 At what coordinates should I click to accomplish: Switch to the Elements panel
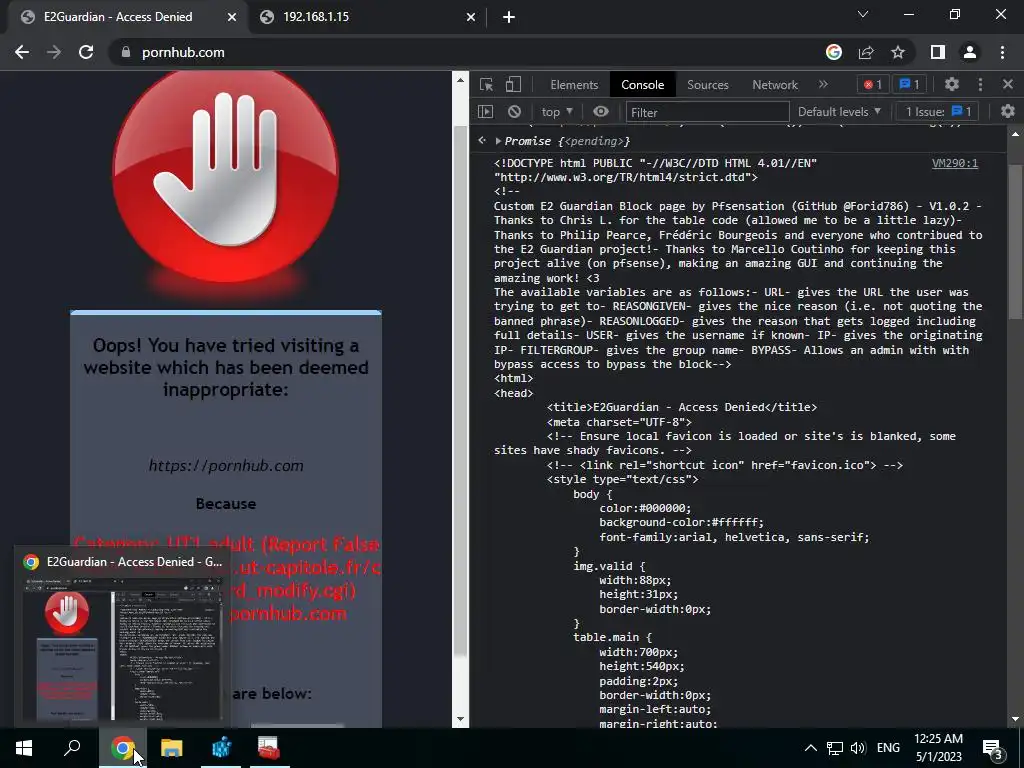click(574, 85)
